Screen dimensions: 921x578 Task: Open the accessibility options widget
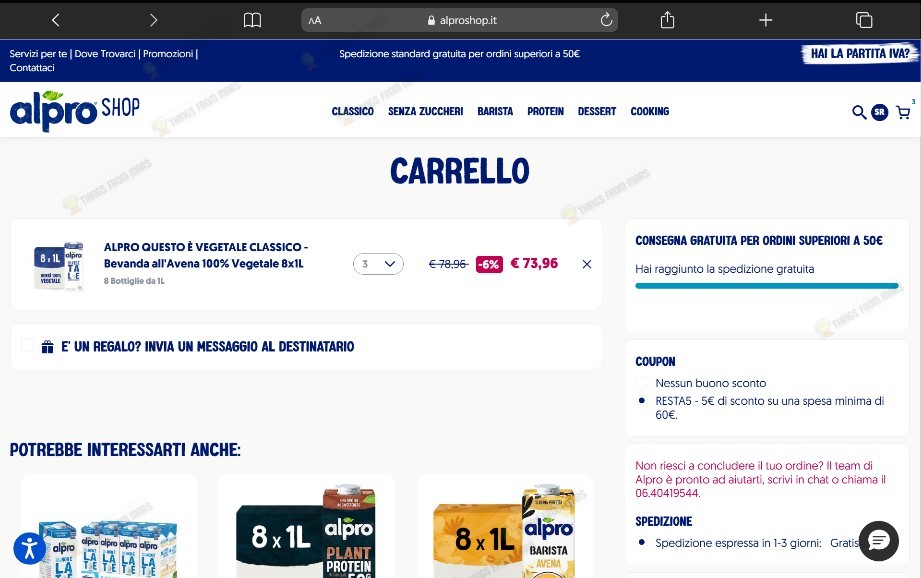pos(29,548)
